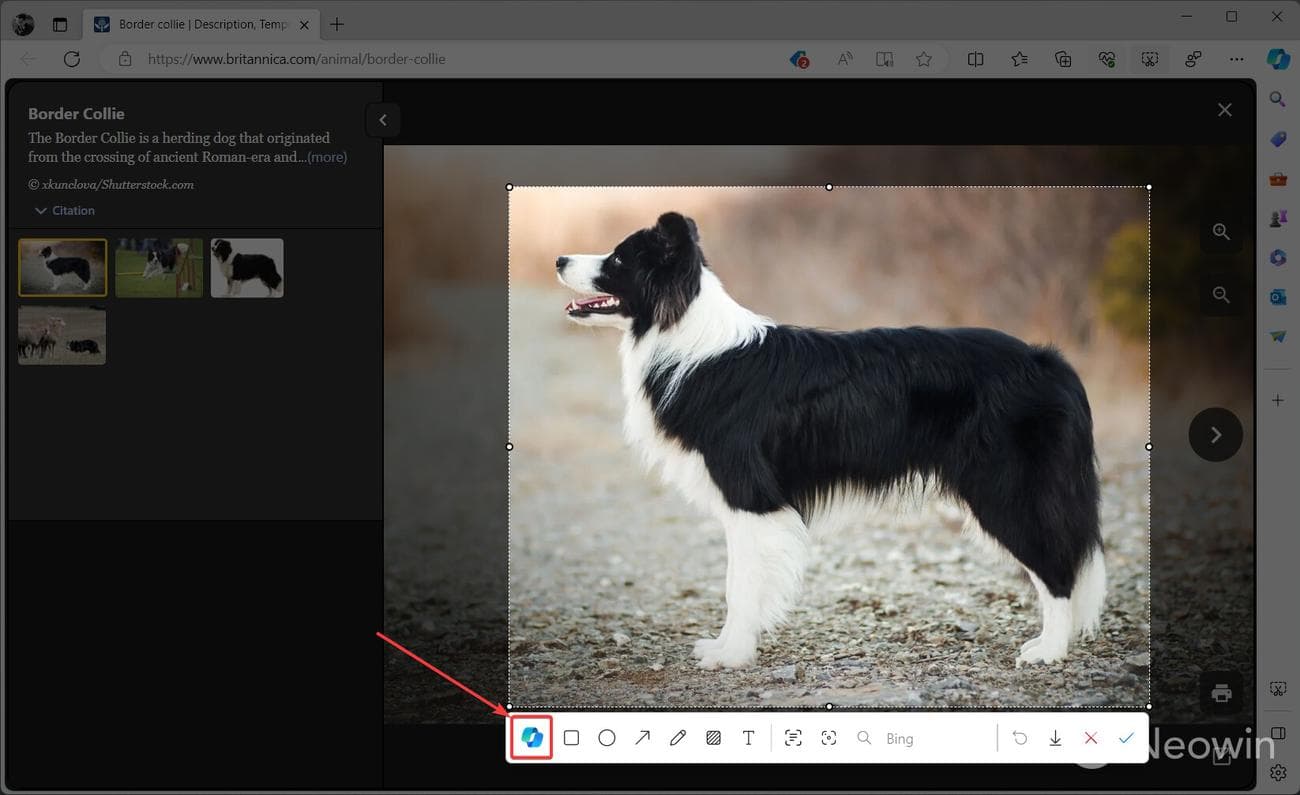
Task: Click the Copilot icon in screenshot toolbar
Action: click(532, 738)
